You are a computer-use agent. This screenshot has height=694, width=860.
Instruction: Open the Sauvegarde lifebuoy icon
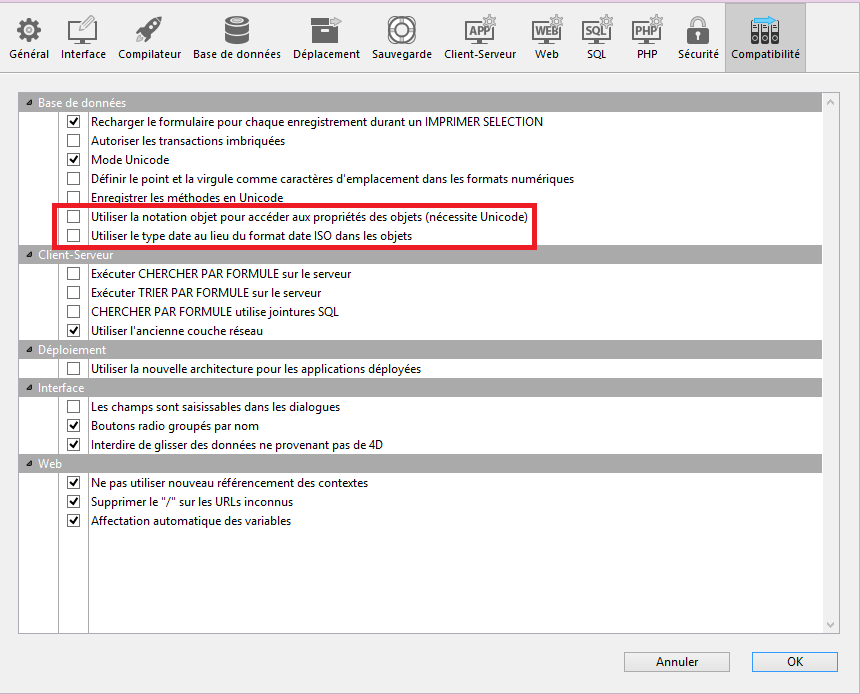tap(401, 30)
